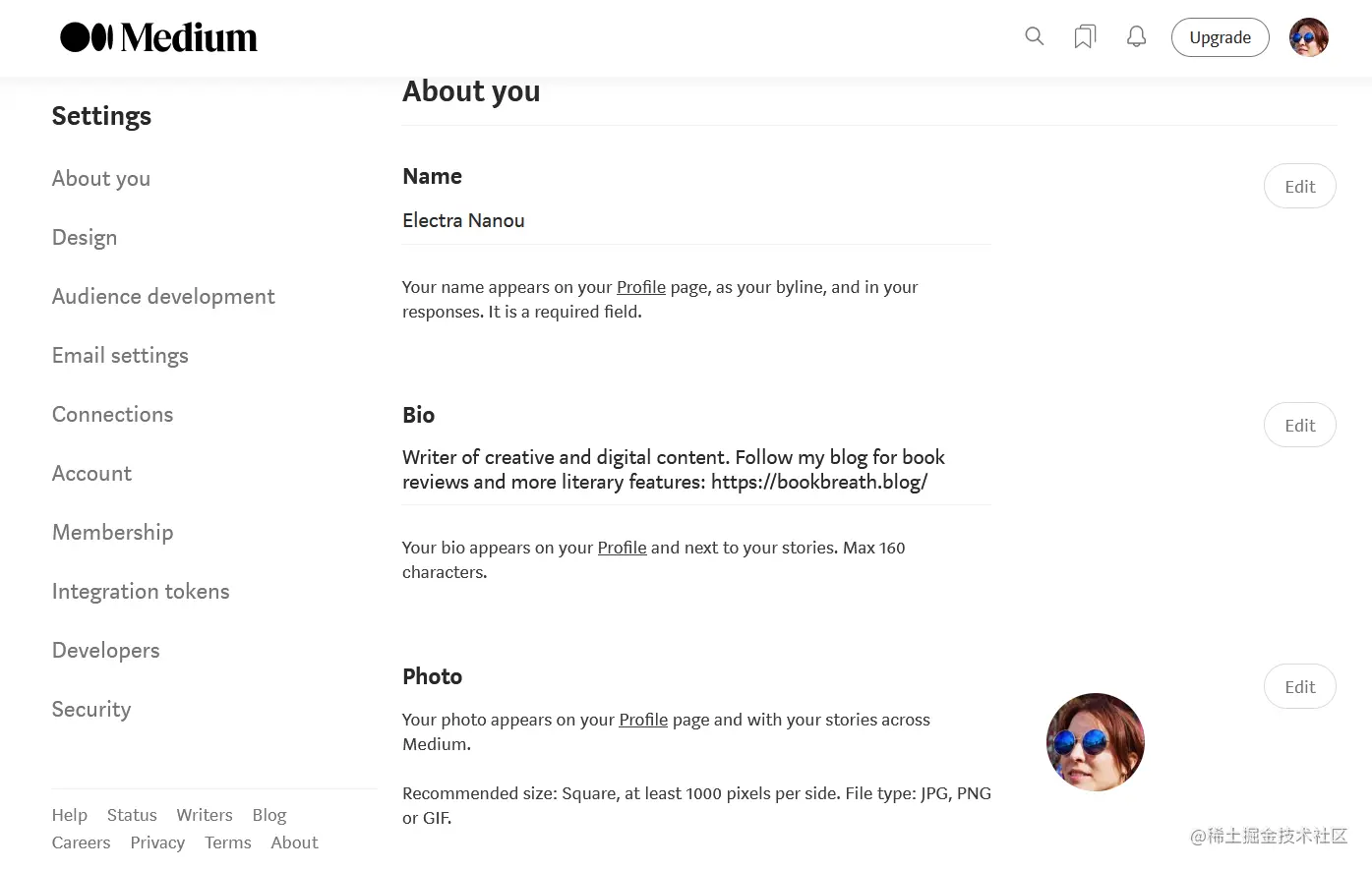
Task: Click the Upgrade button
Action: click(x=1221, y=37)
